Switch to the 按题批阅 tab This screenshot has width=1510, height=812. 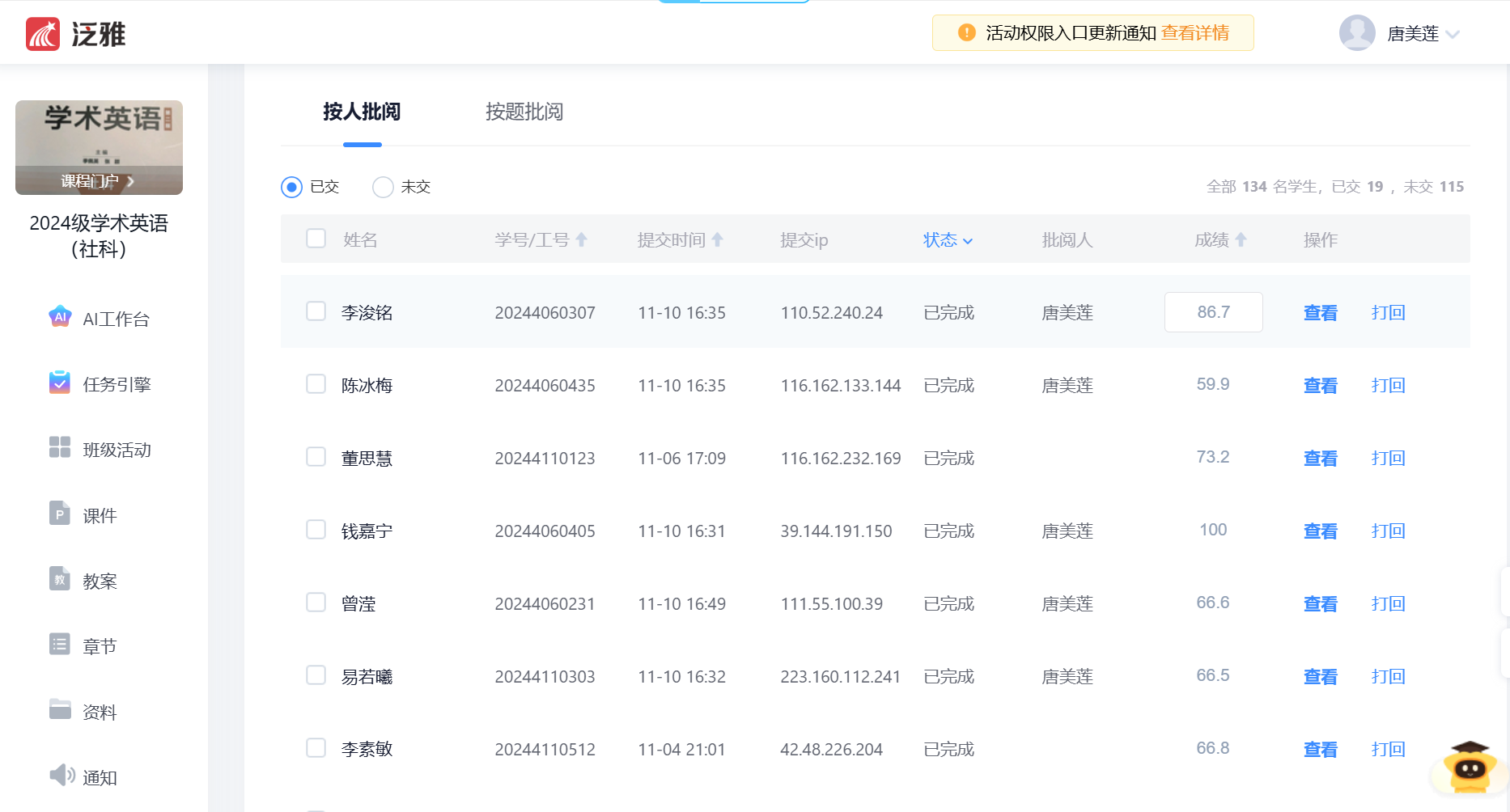point(524,112)
